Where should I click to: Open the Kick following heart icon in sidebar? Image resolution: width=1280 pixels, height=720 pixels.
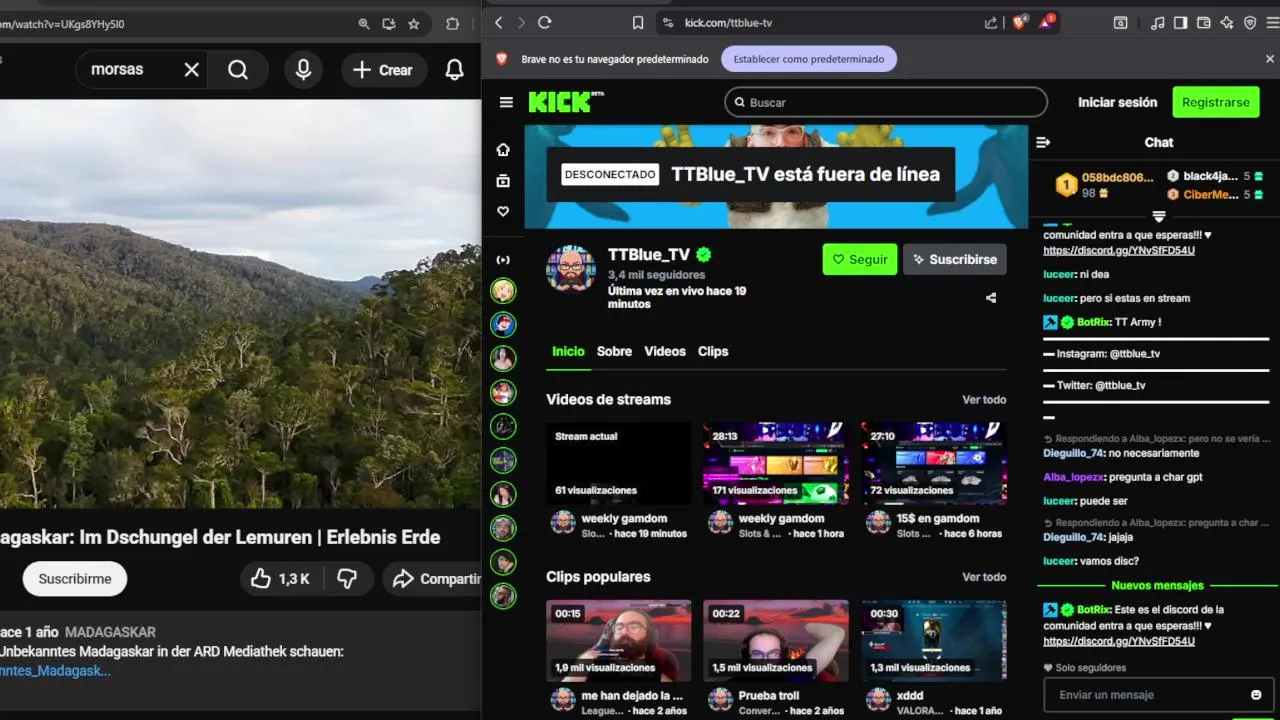(x=503, y=211)
